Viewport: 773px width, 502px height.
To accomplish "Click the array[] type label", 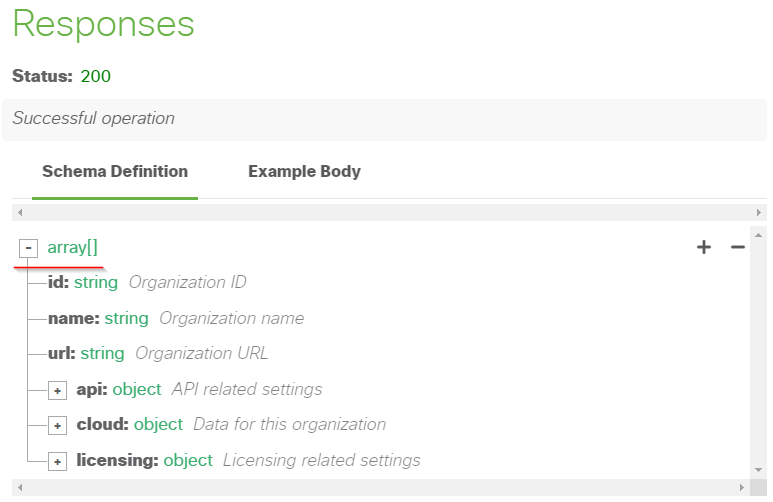I will pos(72,248).
